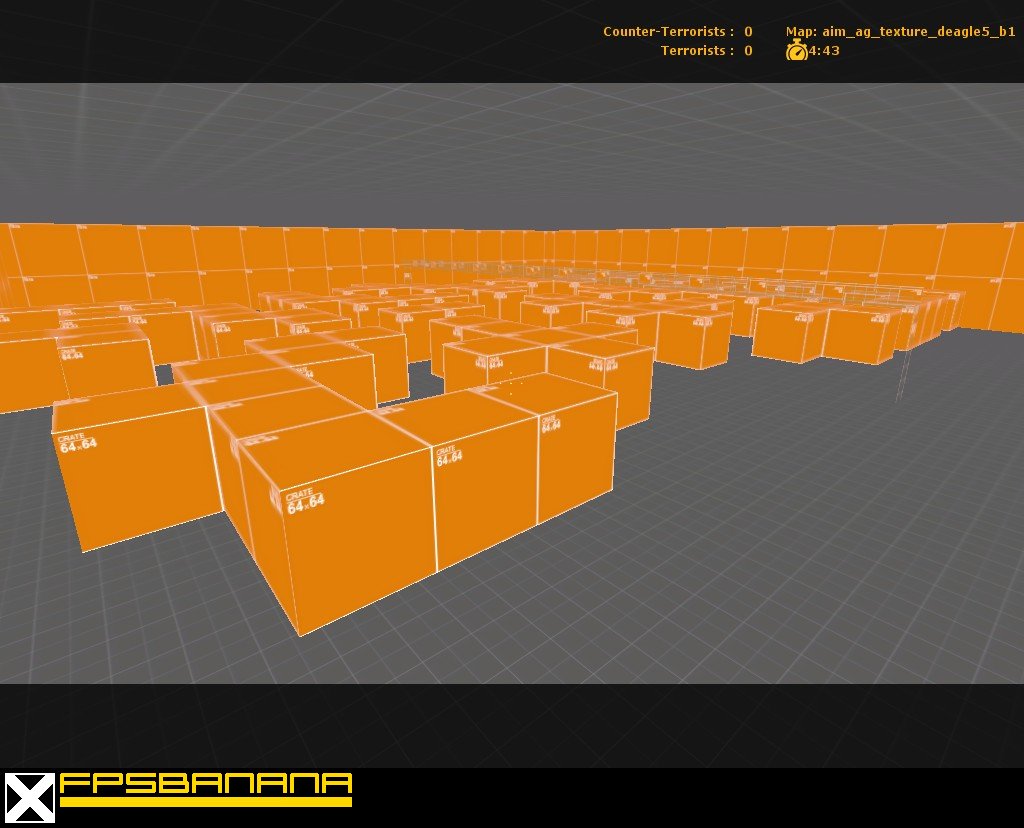Image resolution: width=1024 pixels, height=828 pixels.
Task: Click the map name aim_ag_texture_deagle5_b1
Action: pyautogui.click(x=900, y=32)
